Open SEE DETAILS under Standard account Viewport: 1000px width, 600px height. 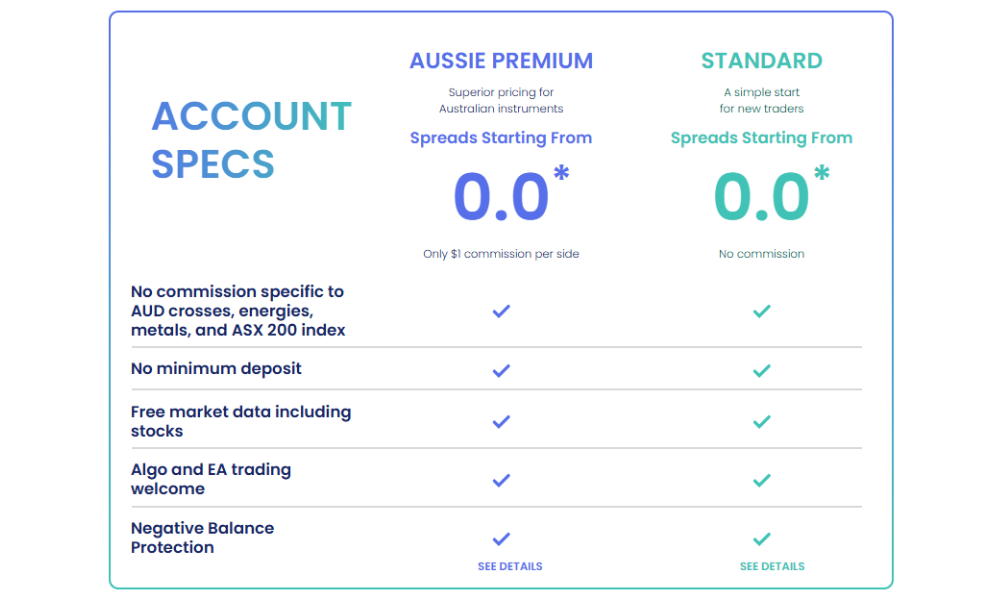click(x=772, y=566)
